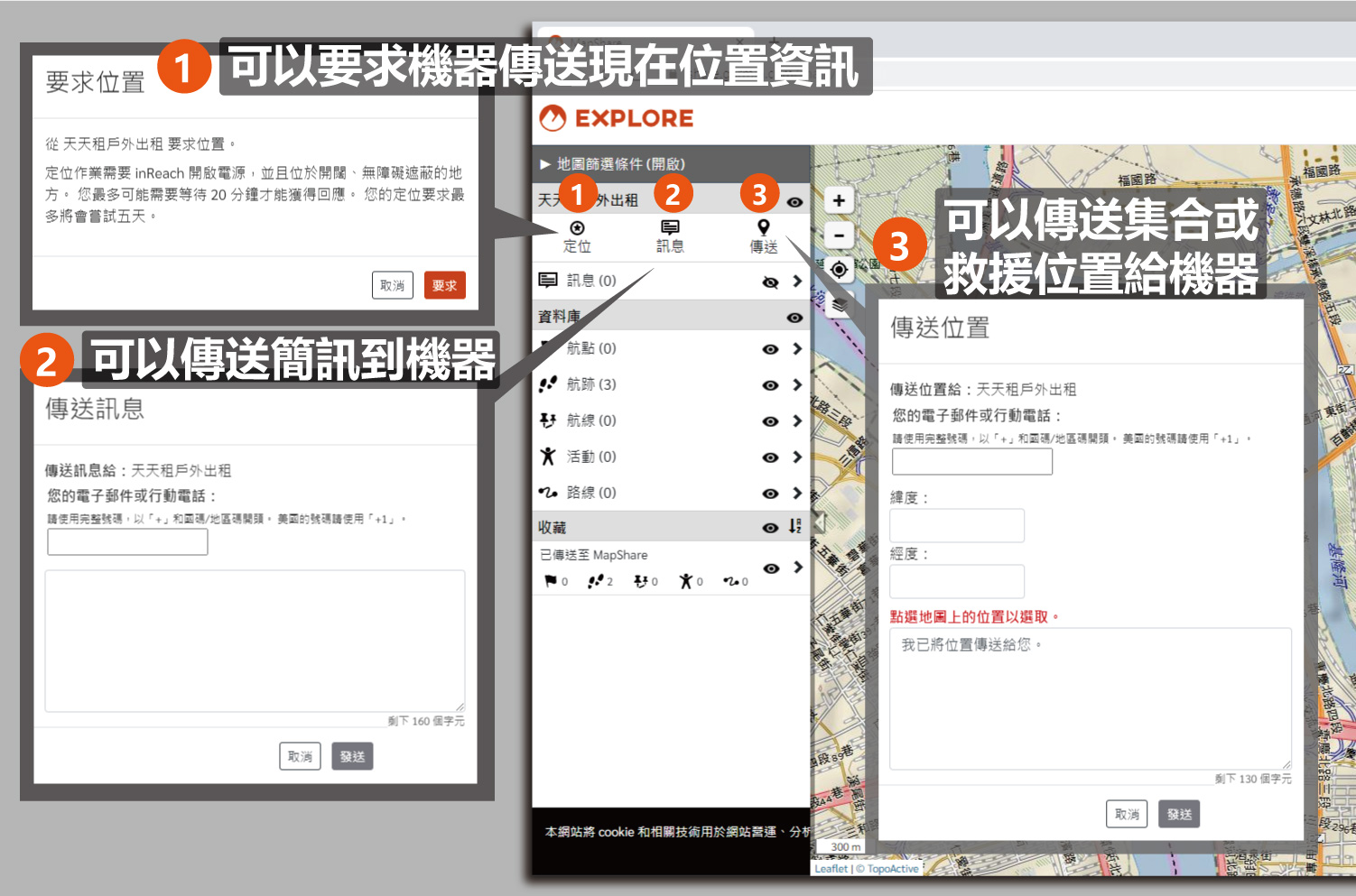Click the 緯度 latitude input field
The height and width of the screenshot is (896, 1356).
click(x=957, y=525)
